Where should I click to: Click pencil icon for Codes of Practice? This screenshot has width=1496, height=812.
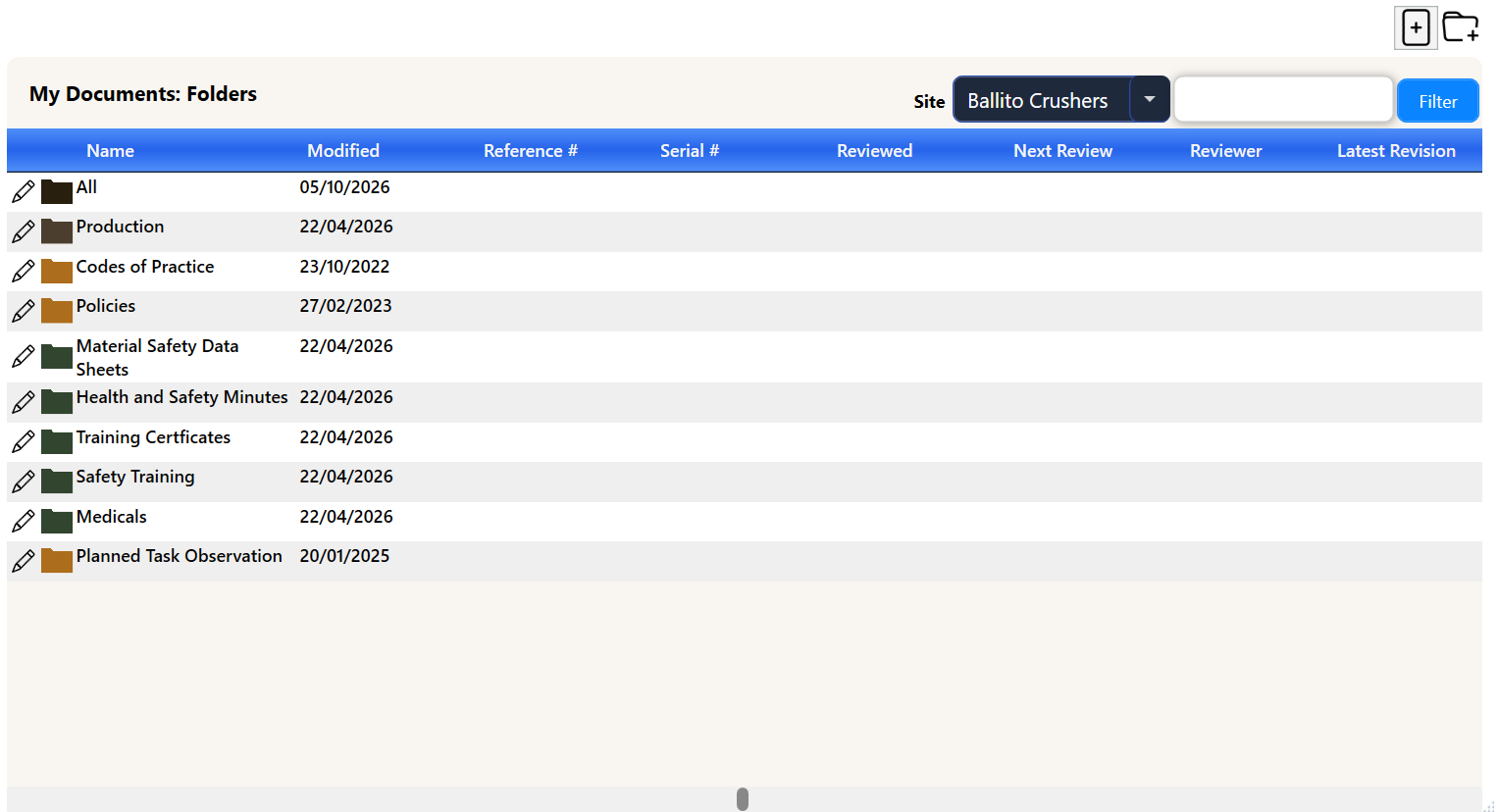click(x=24, y=271)
